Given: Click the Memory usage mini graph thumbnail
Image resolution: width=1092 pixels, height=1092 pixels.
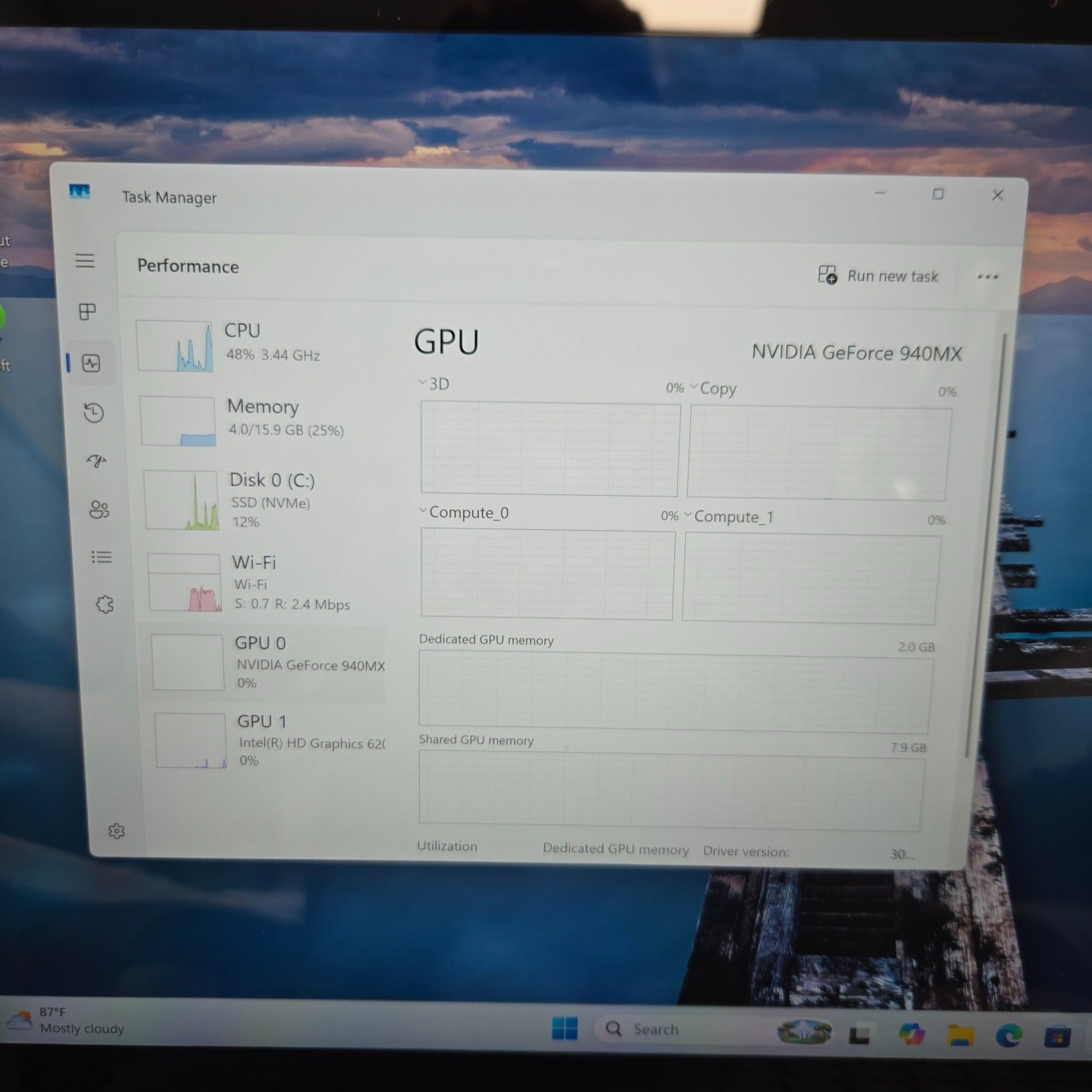Looking at the screenshot, I should [178, 421].
